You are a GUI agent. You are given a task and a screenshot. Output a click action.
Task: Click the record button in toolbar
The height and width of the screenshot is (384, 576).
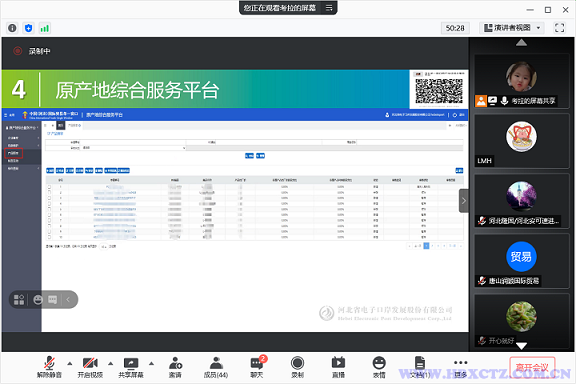tap(297, 367)
